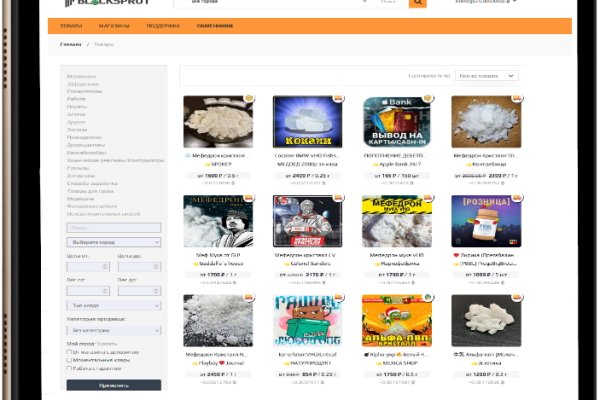600x400 pixels.
Task: Enable the second filter checkbox in sidebar
Action: click(70, 360)
